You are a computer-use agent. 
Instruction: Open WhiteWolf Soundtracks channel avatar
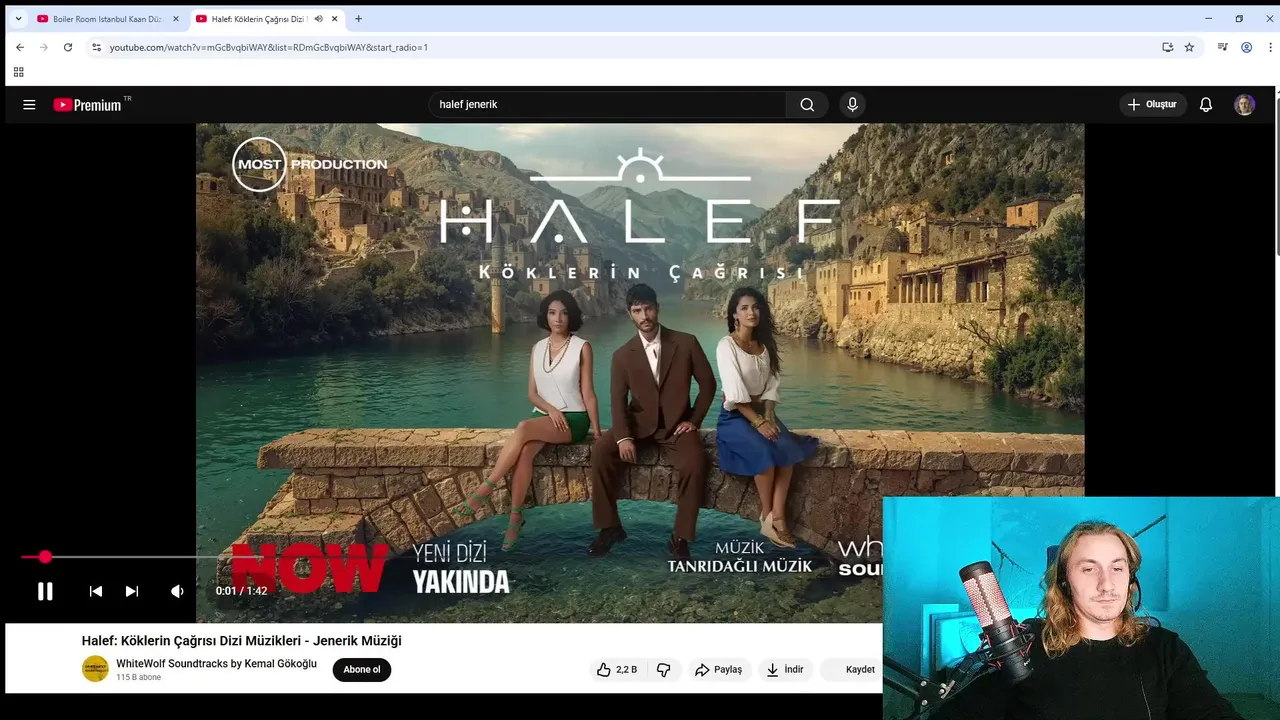95,669
